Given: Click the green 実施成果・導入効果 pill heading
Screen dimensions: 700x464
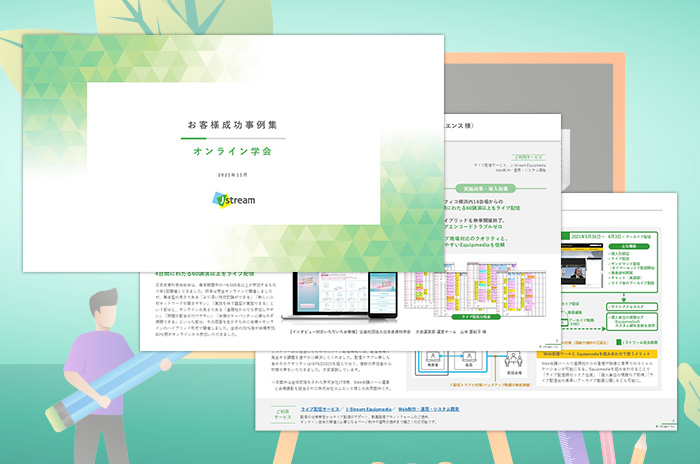Looking at the screenshot, I should [x=486, y=188].
